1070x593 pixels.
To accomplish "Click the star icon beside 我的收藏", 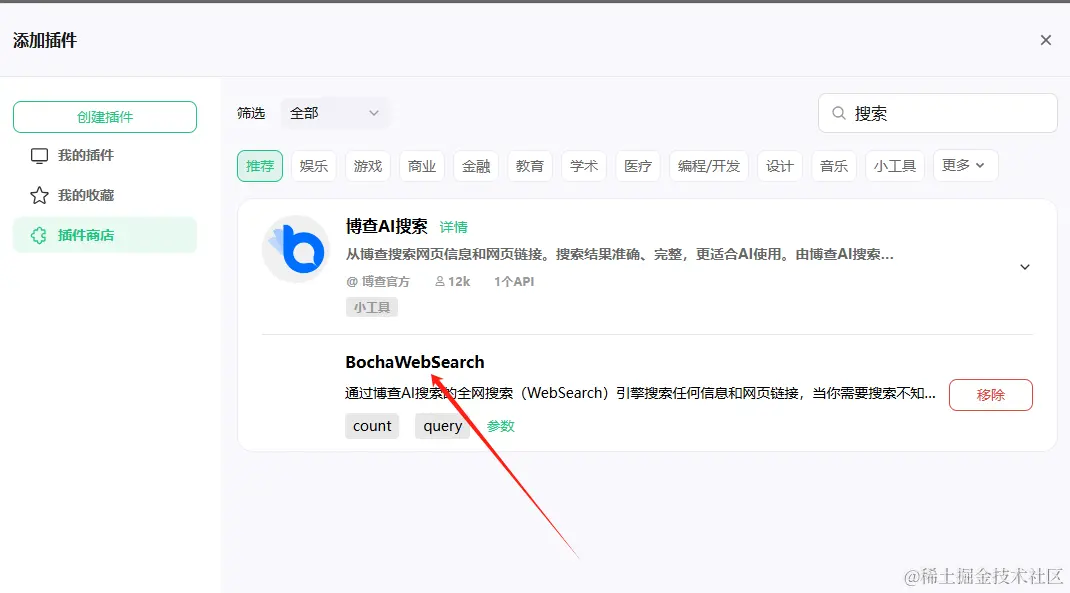I will (40, 195).
